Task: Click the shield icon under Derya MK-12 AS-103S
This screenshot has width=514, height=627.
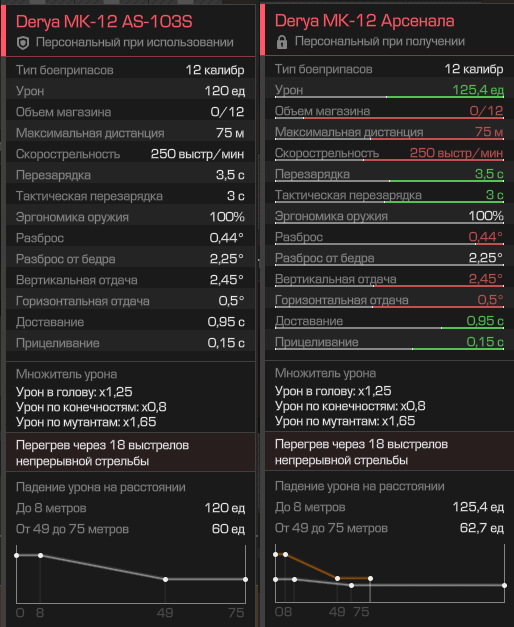Action: point(23,43)
